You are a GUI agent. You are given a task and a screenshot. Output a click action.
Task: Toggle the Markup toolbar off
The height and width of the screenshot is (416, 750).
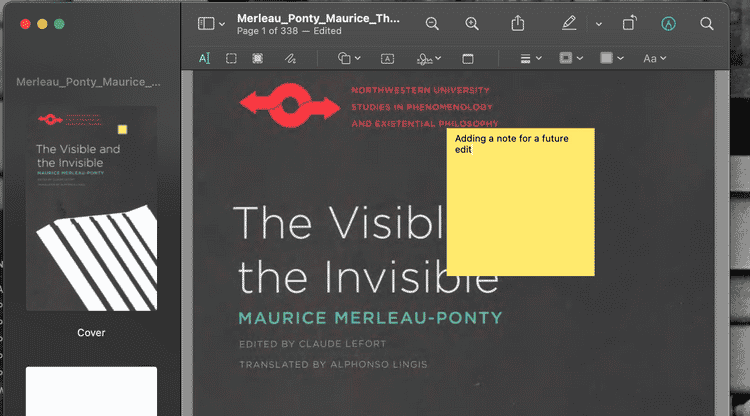668,23
